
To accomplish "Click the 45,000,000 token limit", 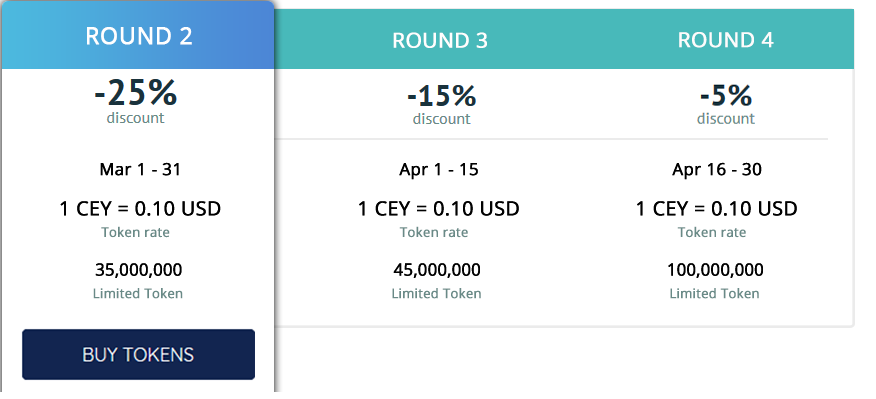I will 437,270.
